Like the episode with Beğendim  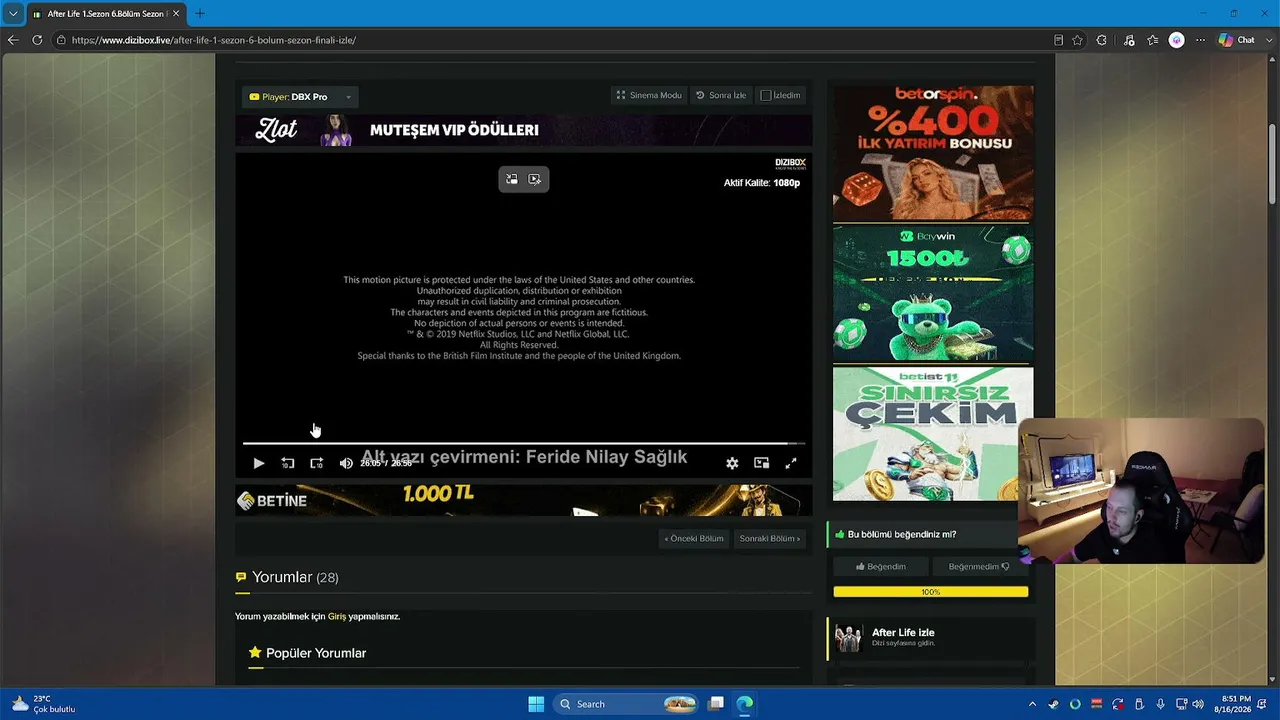(x=881, y=566)
